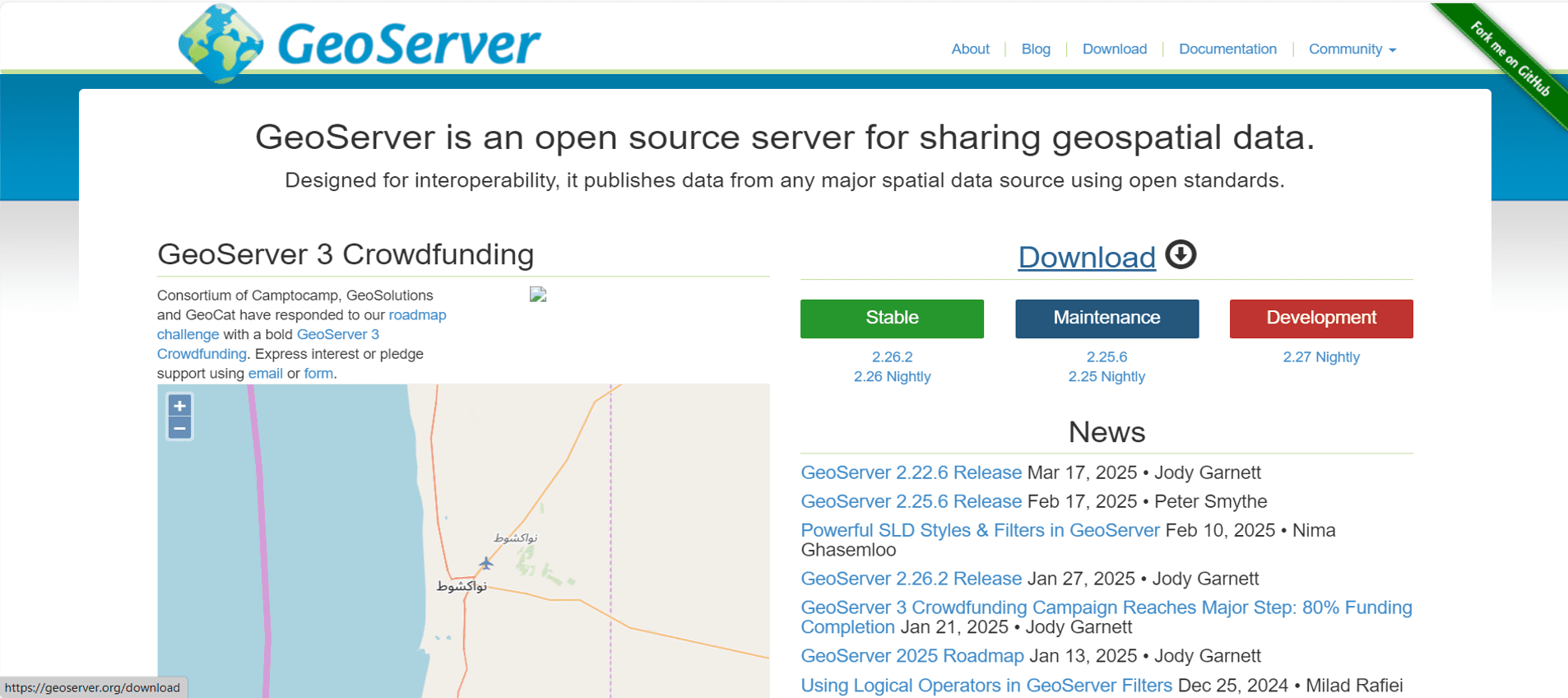1568x698 pixels.
Task: Click the Development release button
Action: 1321,319
